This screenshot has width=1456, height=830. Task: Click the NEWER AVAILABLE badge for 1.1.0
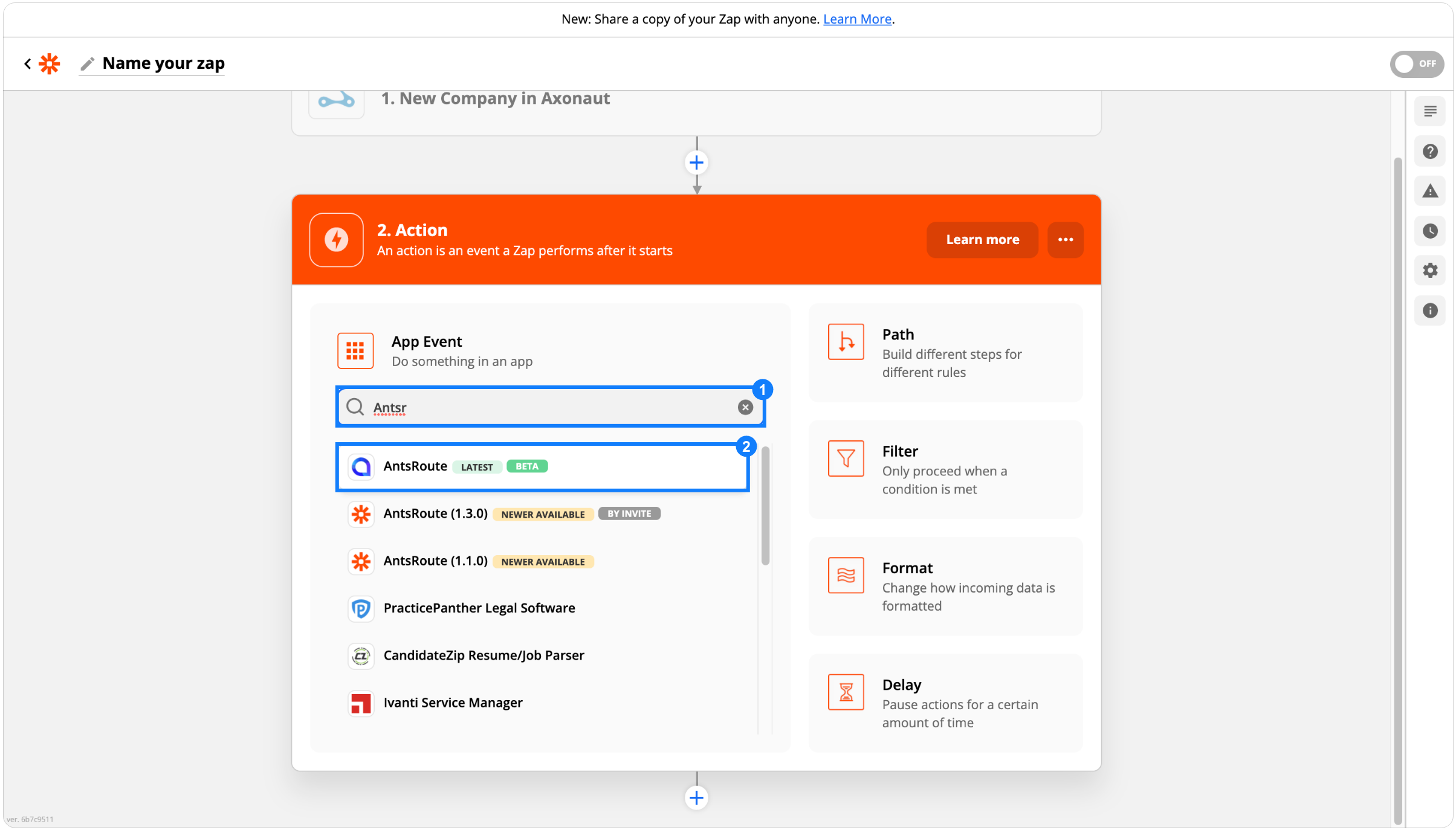pos(543,562)
